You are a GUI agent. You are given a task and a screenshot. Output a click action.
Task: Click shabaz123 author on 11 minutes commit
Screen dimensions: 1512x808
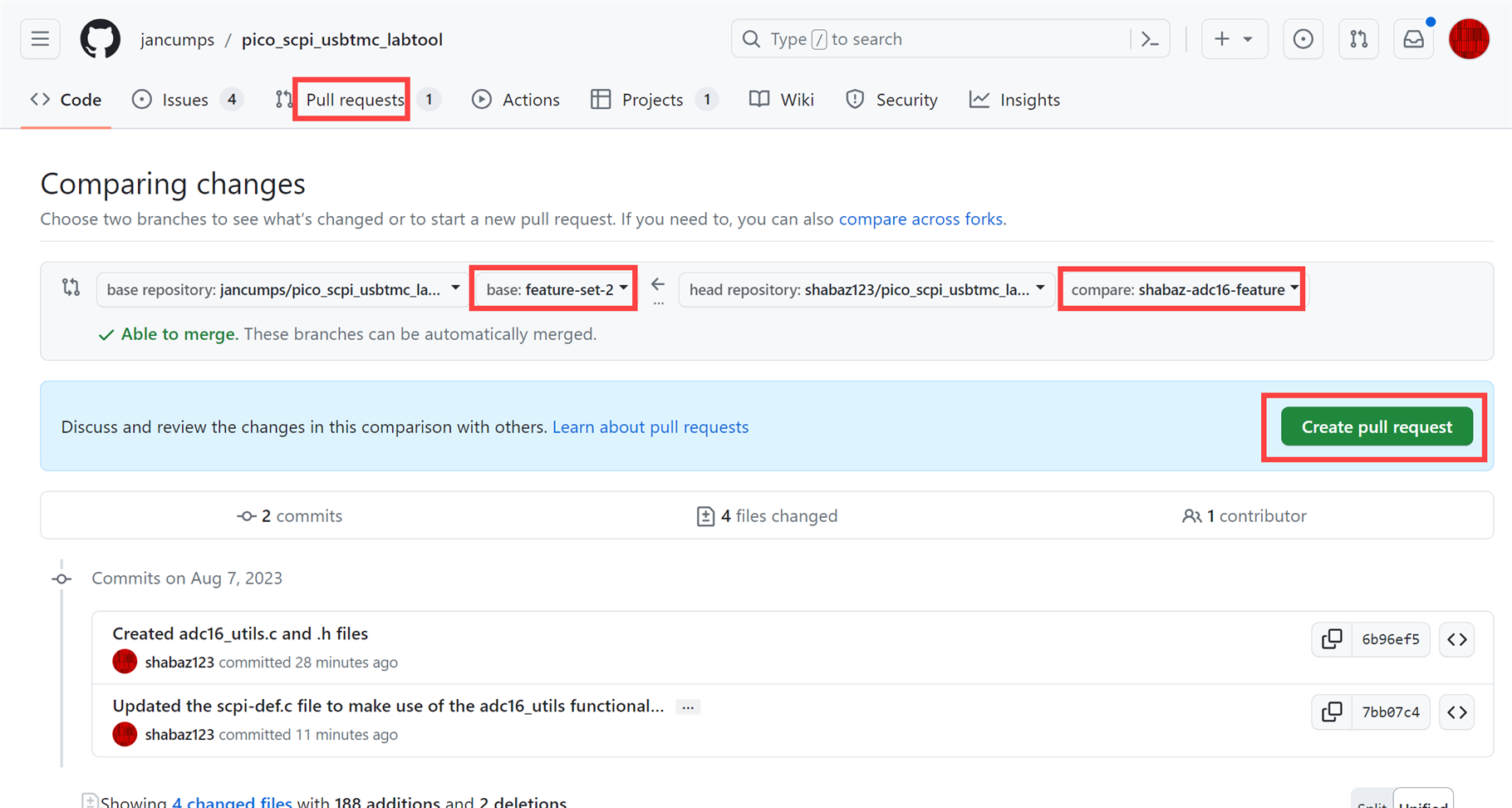point(179,735)
